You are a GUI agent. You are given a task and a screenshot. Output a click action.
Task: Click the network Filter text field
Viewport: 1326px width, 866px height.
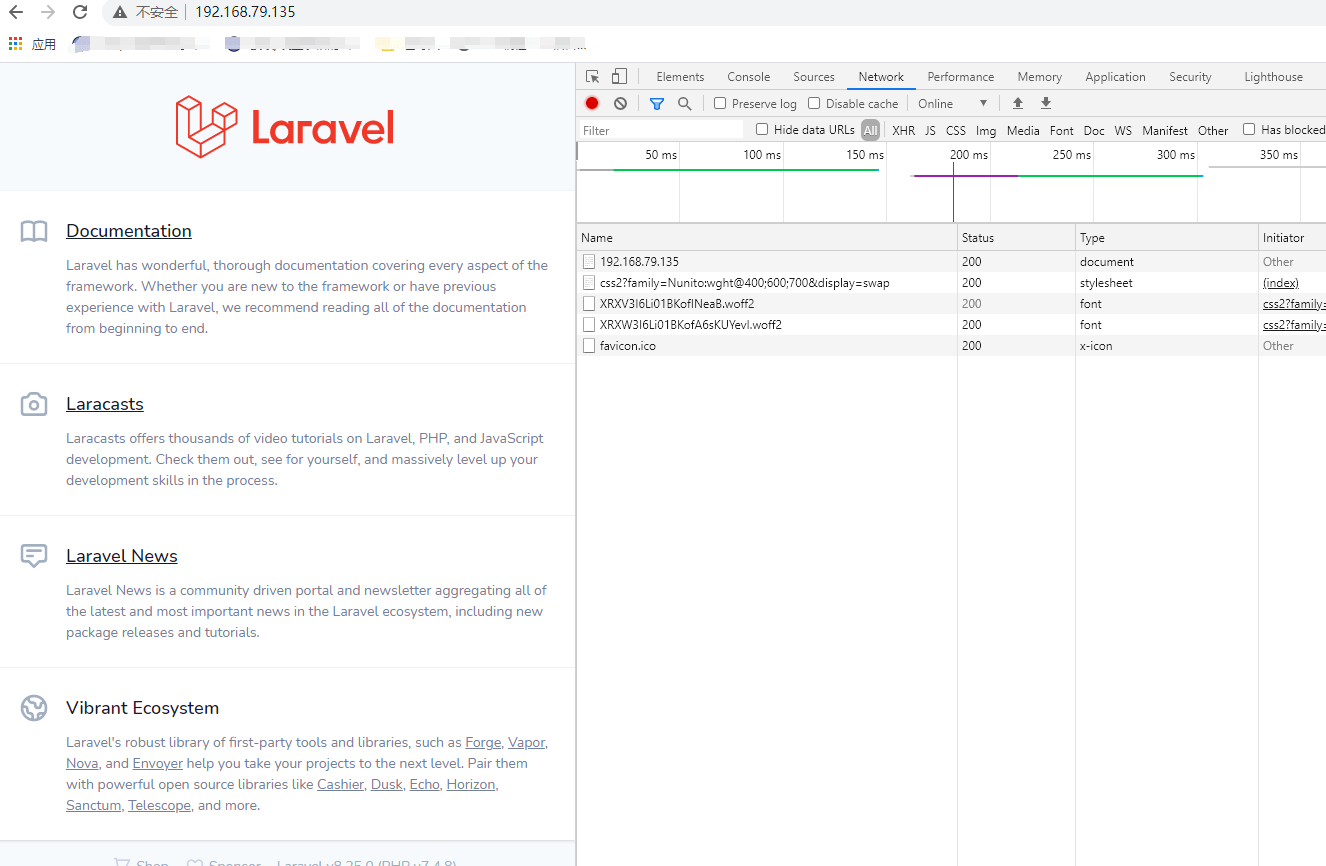tap(661, 130)
